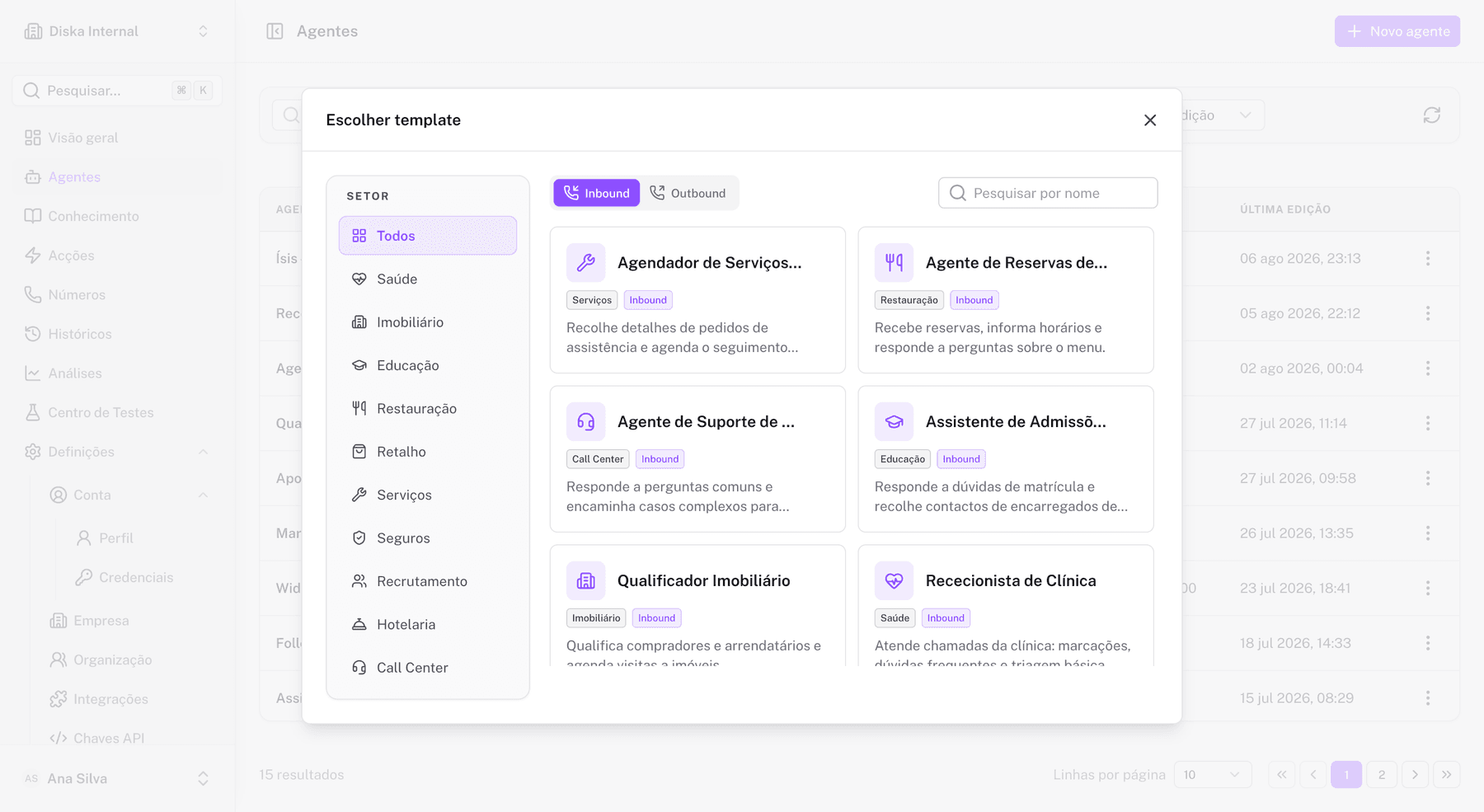
Task: Choose the Serviços sector
Action: (x=428, y=495)
